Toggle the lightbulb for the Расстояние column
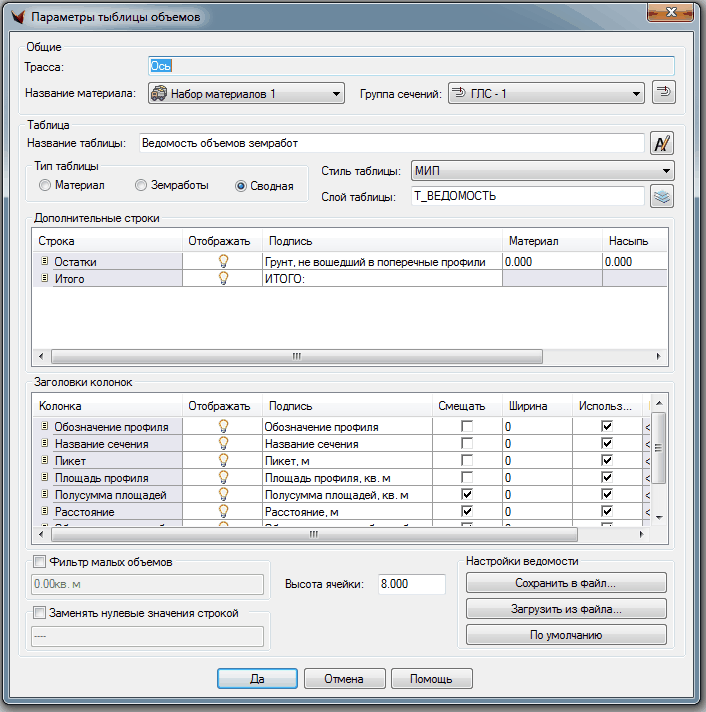 224,512
